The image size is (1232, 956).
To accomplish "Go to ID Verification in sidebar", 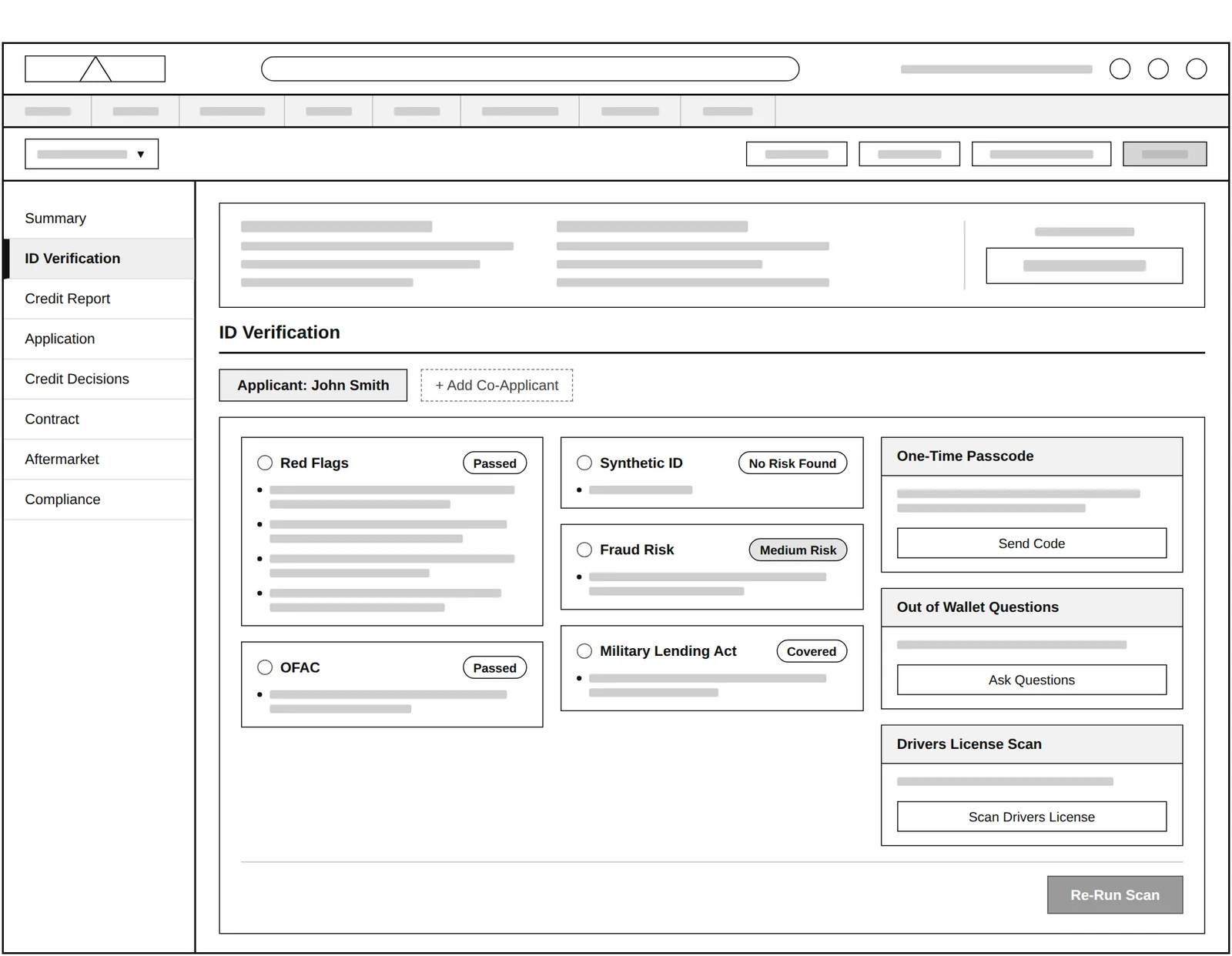I will pos(99,259).
